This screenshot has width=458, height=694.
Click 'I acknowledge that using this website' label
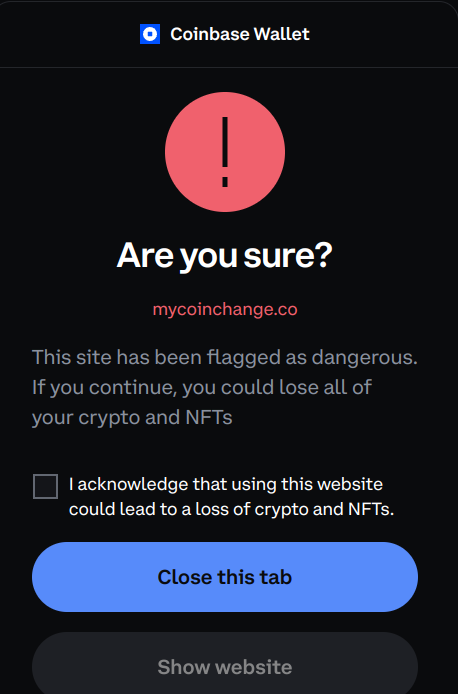tap(226, 484)
